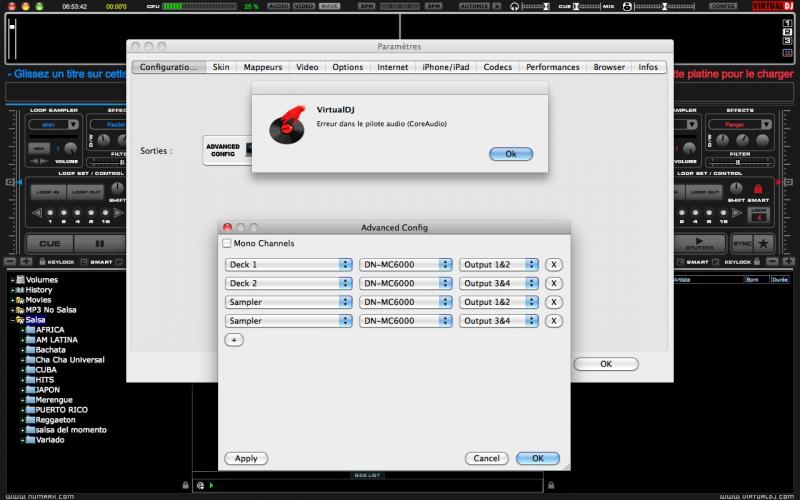The image size is (800, 500).
Task: Open the first Sampler source dropdown
Action: tap(288, 302)
